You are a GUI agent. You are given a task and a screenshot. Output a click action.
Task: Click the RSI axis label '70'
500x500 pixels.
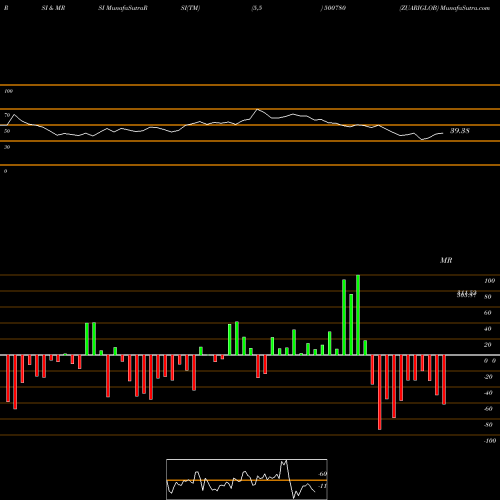7,115
